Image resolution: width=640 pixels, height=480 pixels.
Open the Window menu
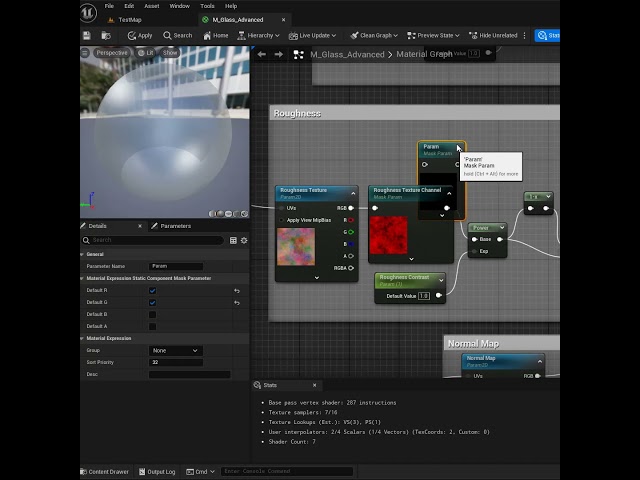[x=179, y=6]
